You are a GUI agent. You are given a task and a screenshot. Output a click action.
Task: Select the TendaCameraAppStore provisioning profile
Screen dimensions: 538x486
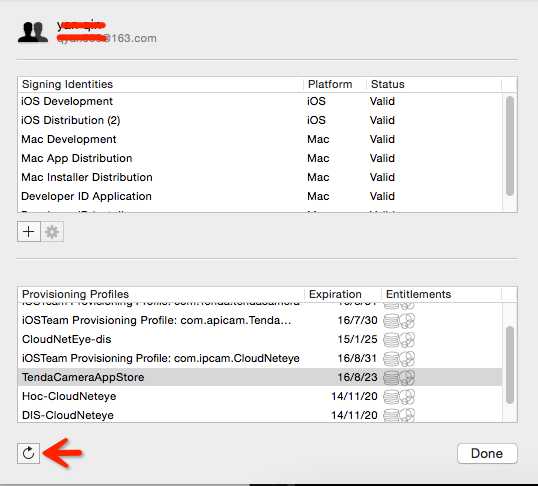pos(260,377)
